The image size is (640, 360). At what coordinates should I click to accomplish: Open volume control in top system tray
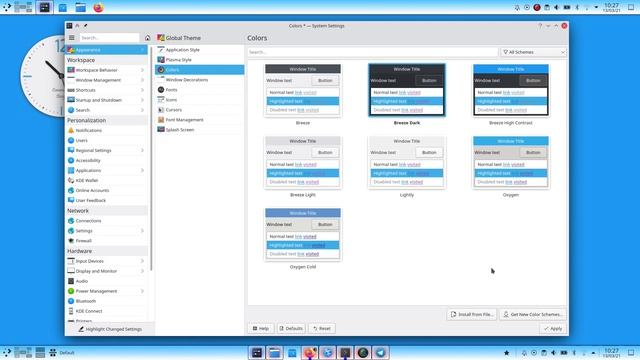(x=556, y=7)
